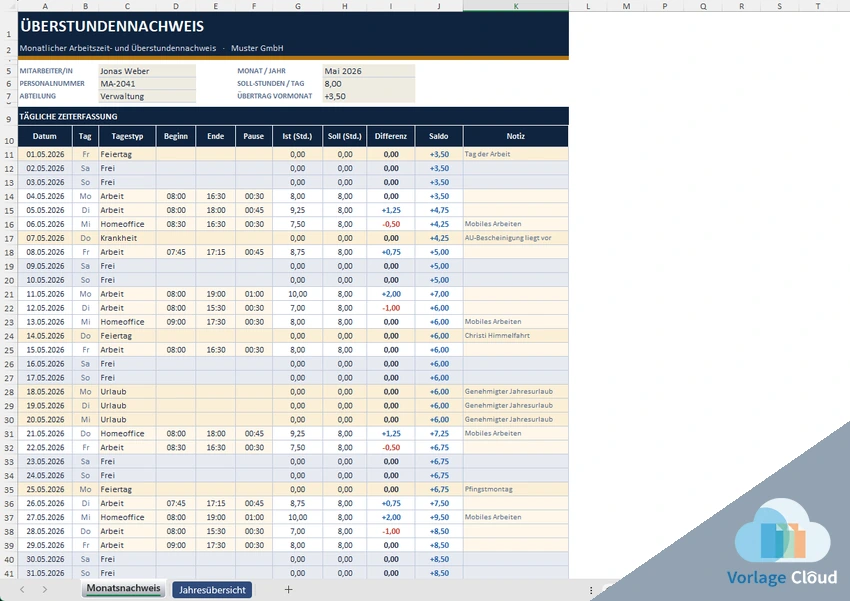Select Differenz +1,25 on 05.05.2026
Viewport: 850px width, 601px height.
click(x=391, y=210)
